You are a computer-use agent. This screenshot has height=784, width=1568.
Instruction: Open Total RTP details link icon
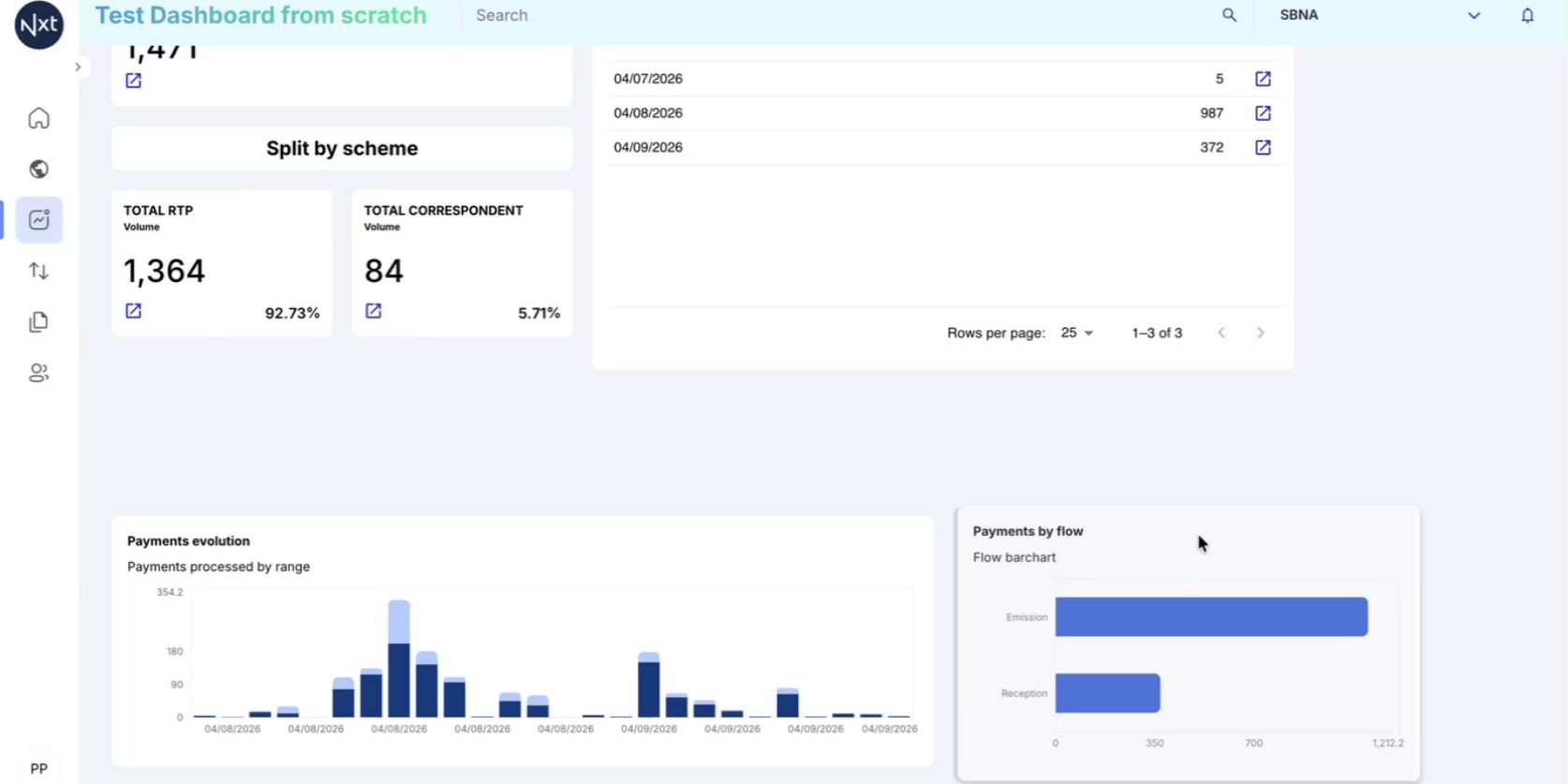[x=133, y=311]
